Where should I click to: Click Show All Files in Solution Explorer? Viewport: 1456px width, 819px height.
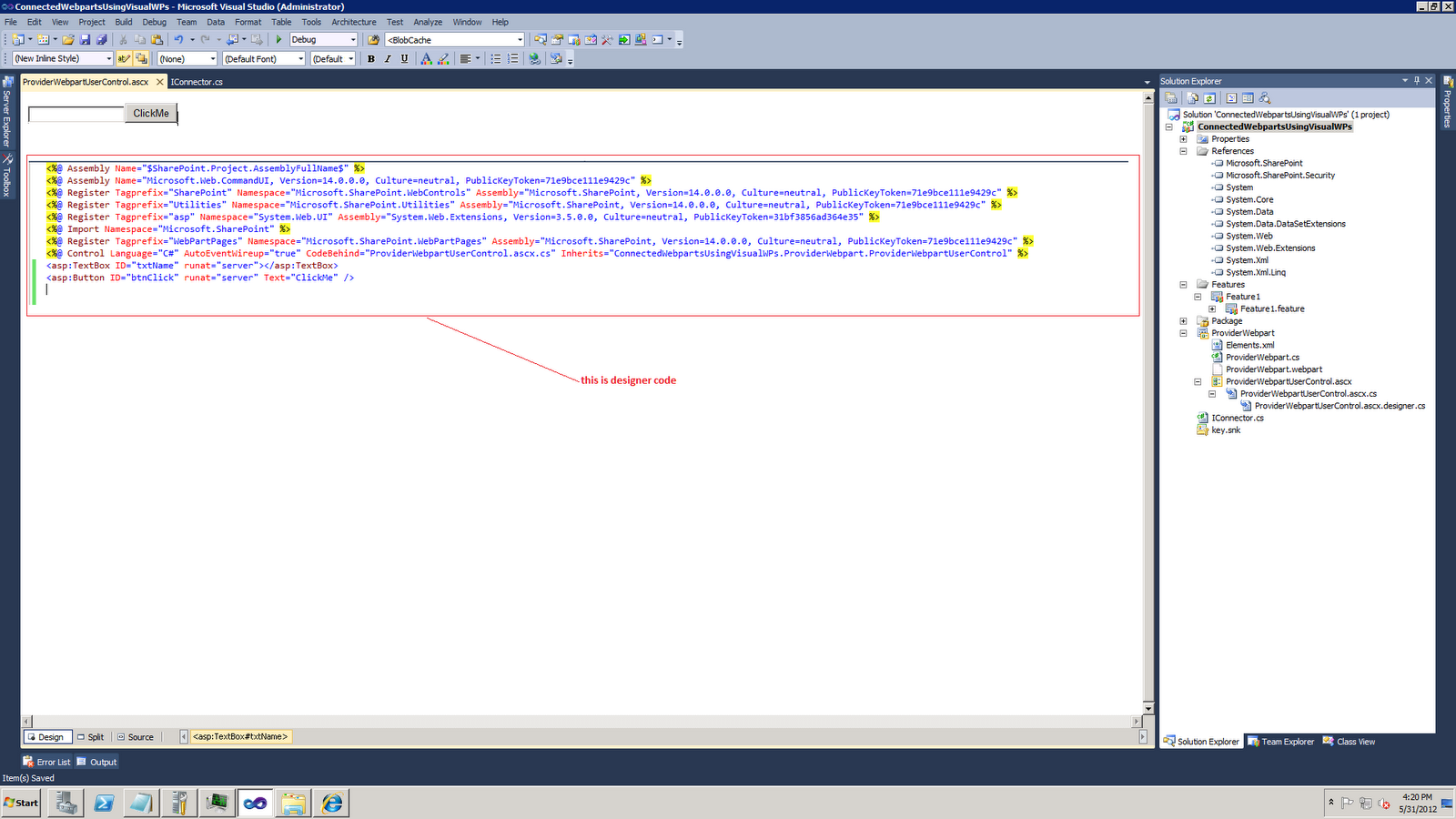pyautogui.click(x=1192, y=98)
